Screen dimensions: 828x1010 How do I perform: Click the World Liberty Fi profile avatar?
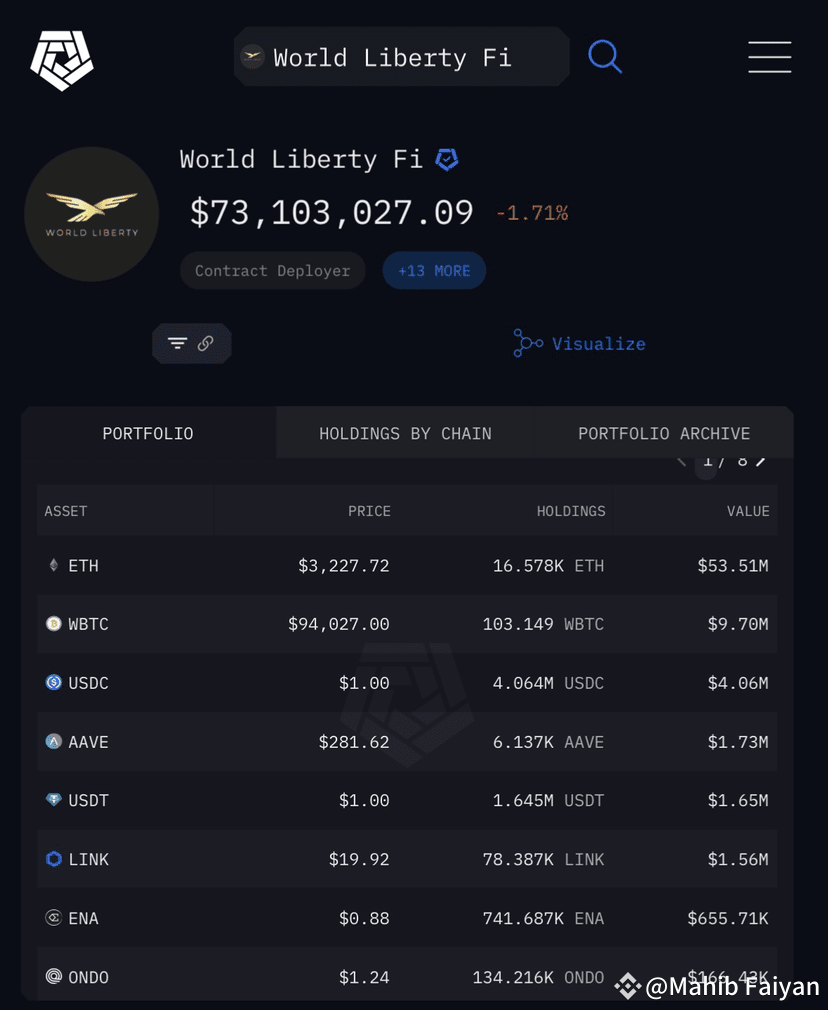click(91, 214)
